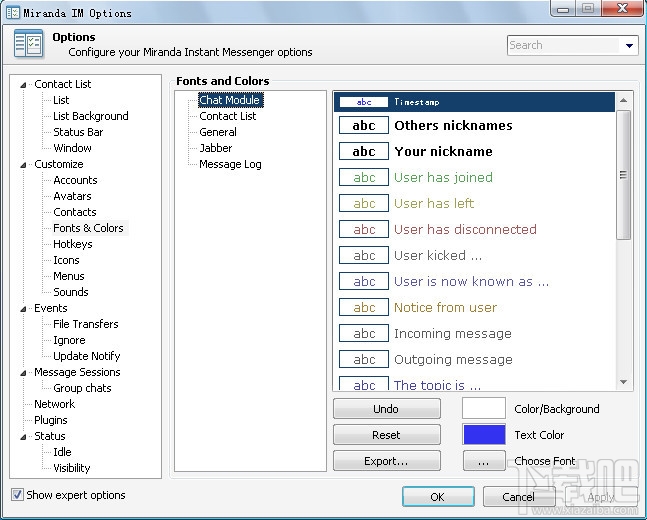The width and height of the screenshot is (647, 520).
Task: Click the abc preview for Others nicknames
Action: [x=364, y=125]
